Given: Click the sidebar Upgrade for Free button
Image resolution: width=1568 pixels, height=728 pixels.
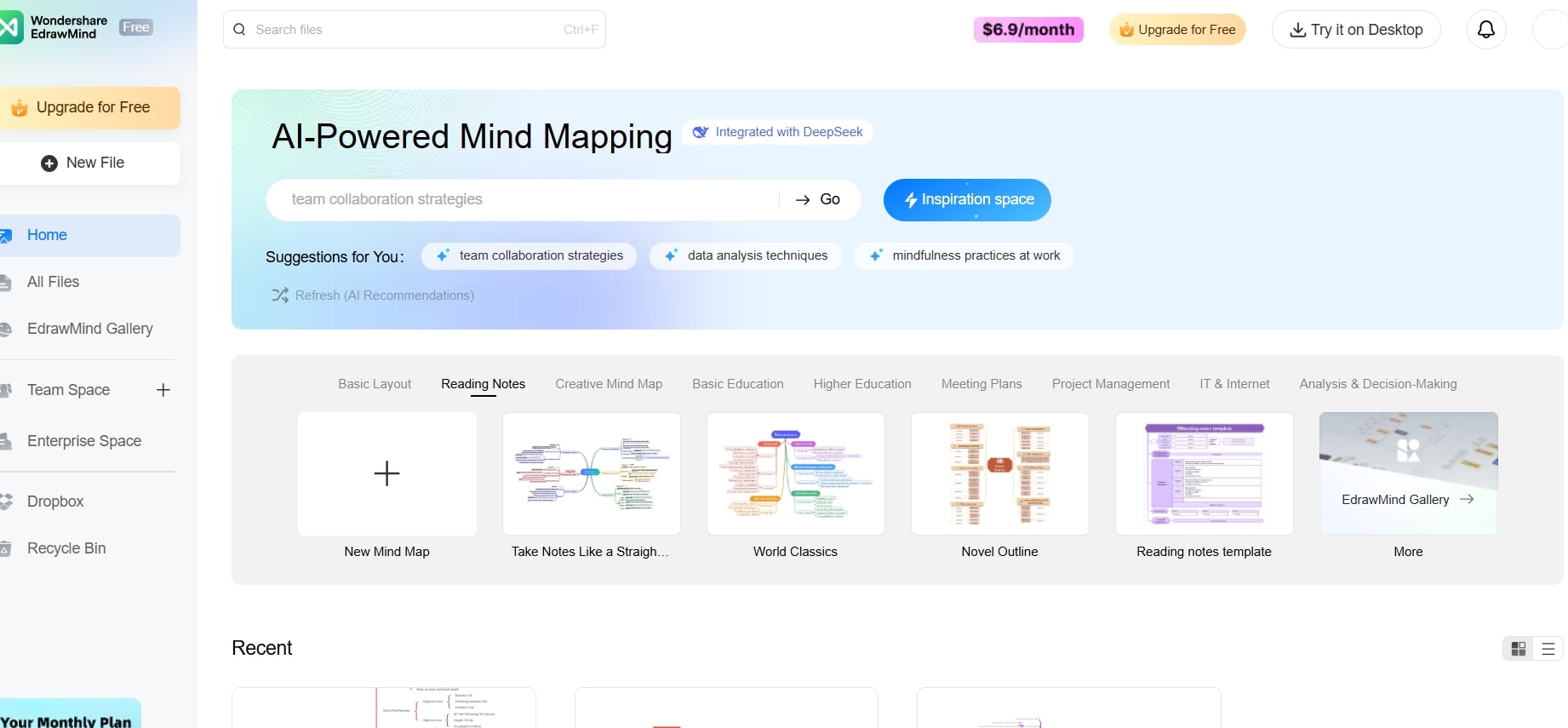Looking at the screenshot, I should [x=90, y=108].
